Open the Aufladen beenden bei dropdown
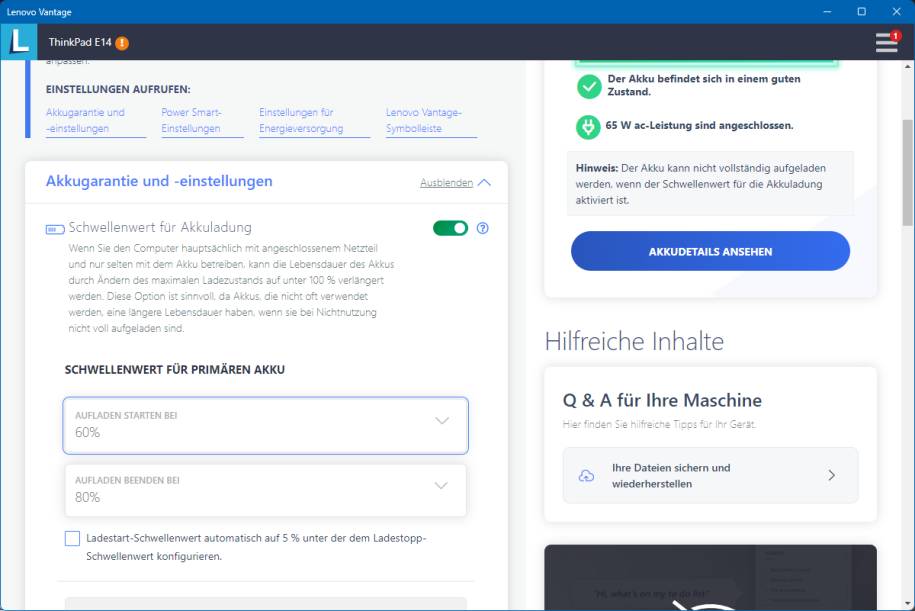The image size is (915, 611). click(266, 490)
